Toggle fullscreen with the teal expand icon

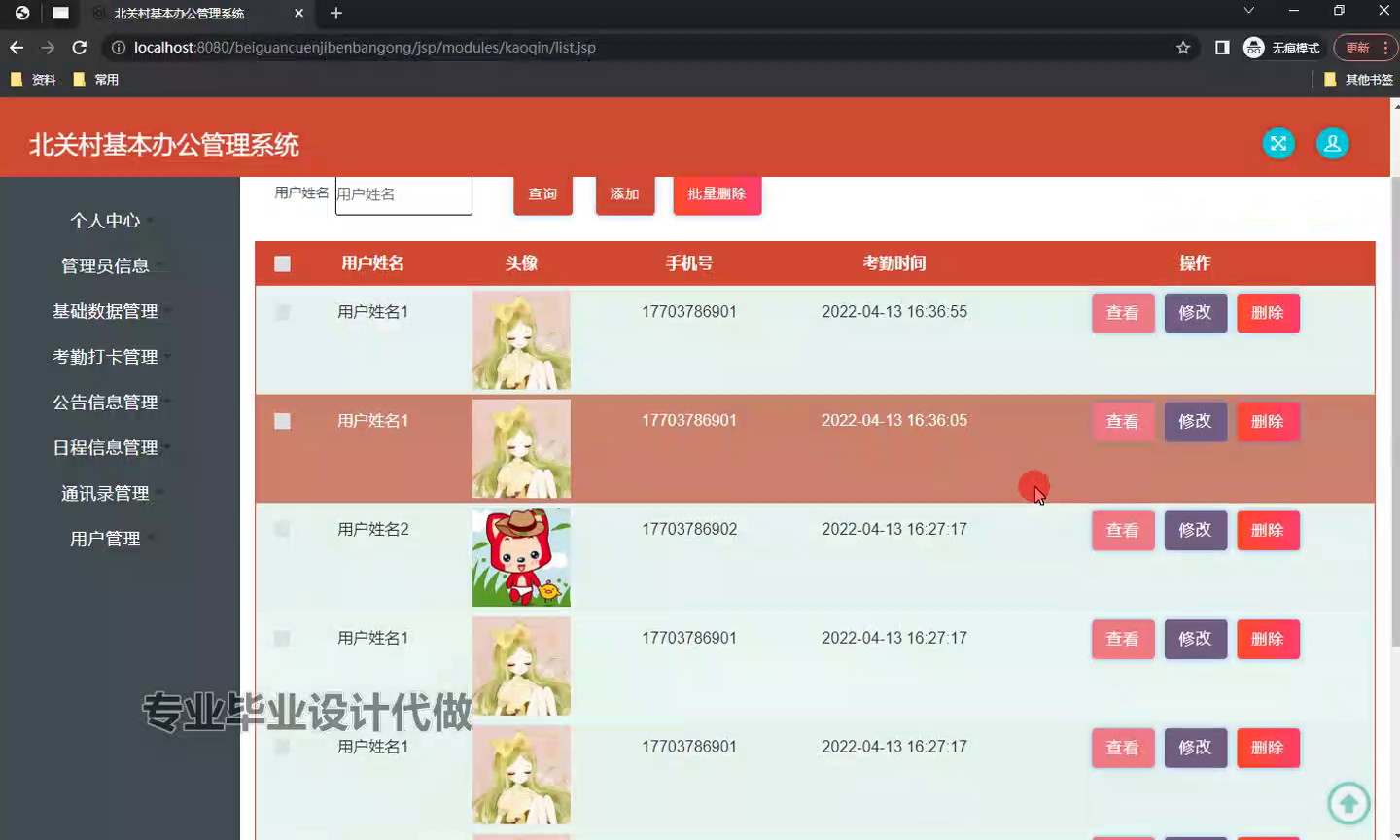click(1278, 144)
